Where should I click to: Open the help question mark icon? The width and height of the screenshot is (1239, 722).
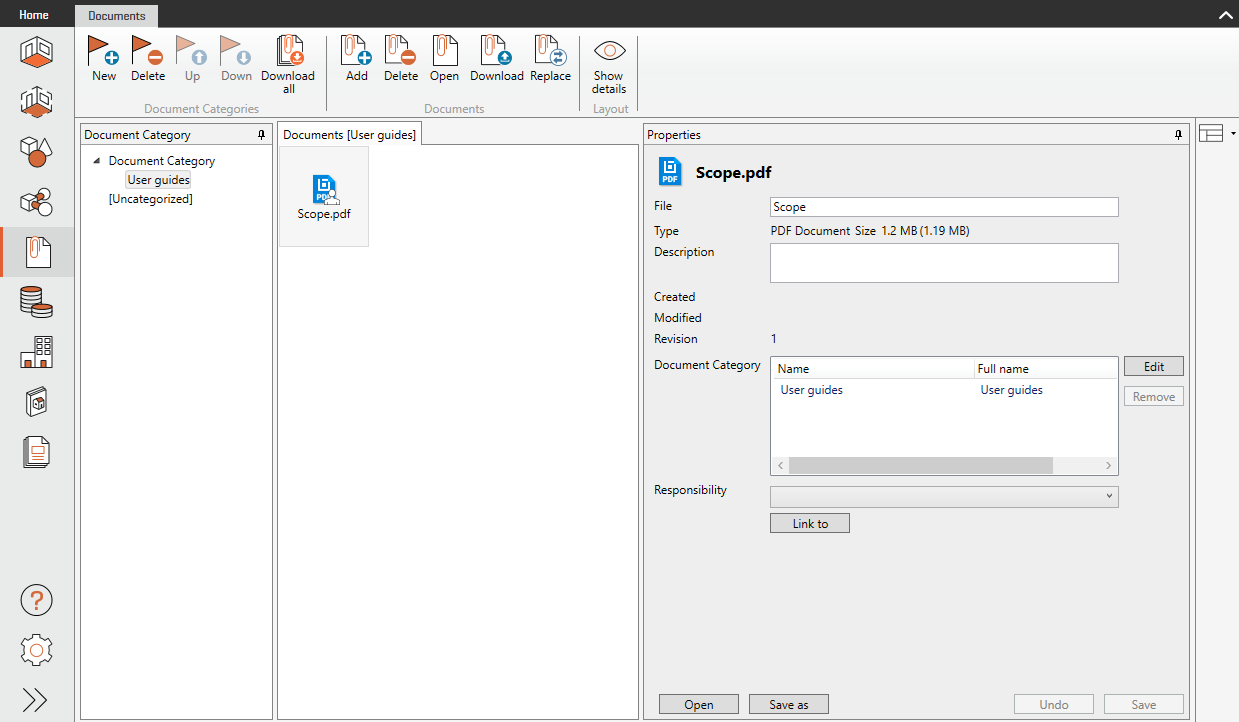pyautogui.click(x=37, y=600)
